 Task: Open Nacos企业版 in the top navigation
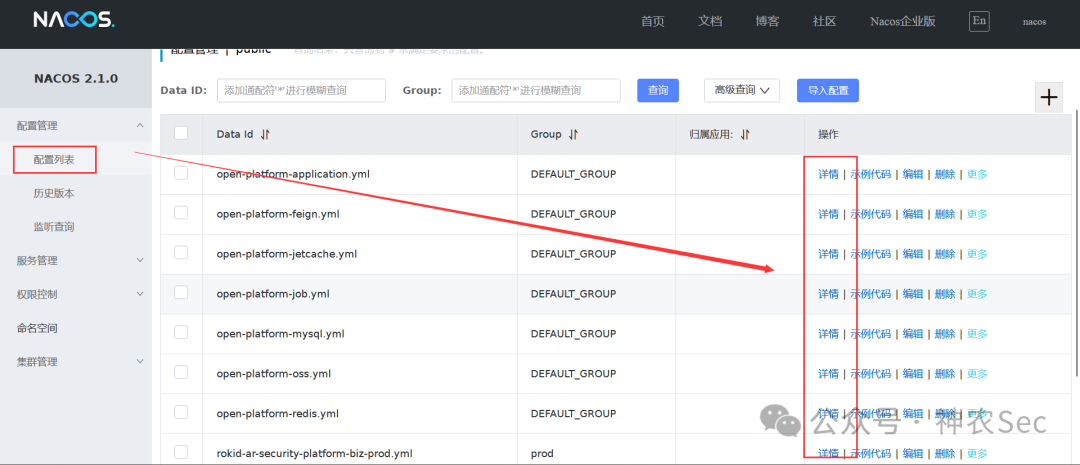903,21
